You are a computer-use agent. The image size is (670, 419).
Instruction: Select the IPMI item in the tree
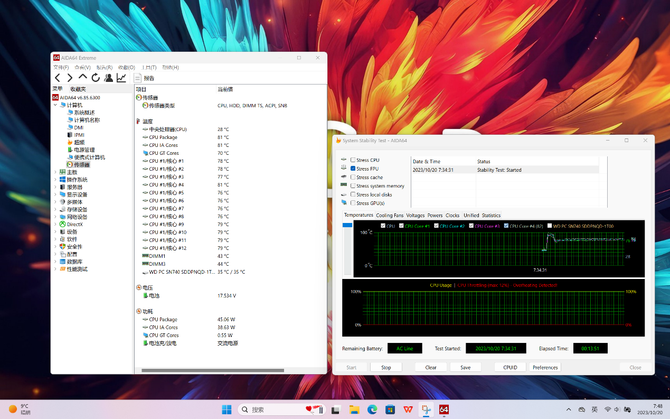coord(76,135)
